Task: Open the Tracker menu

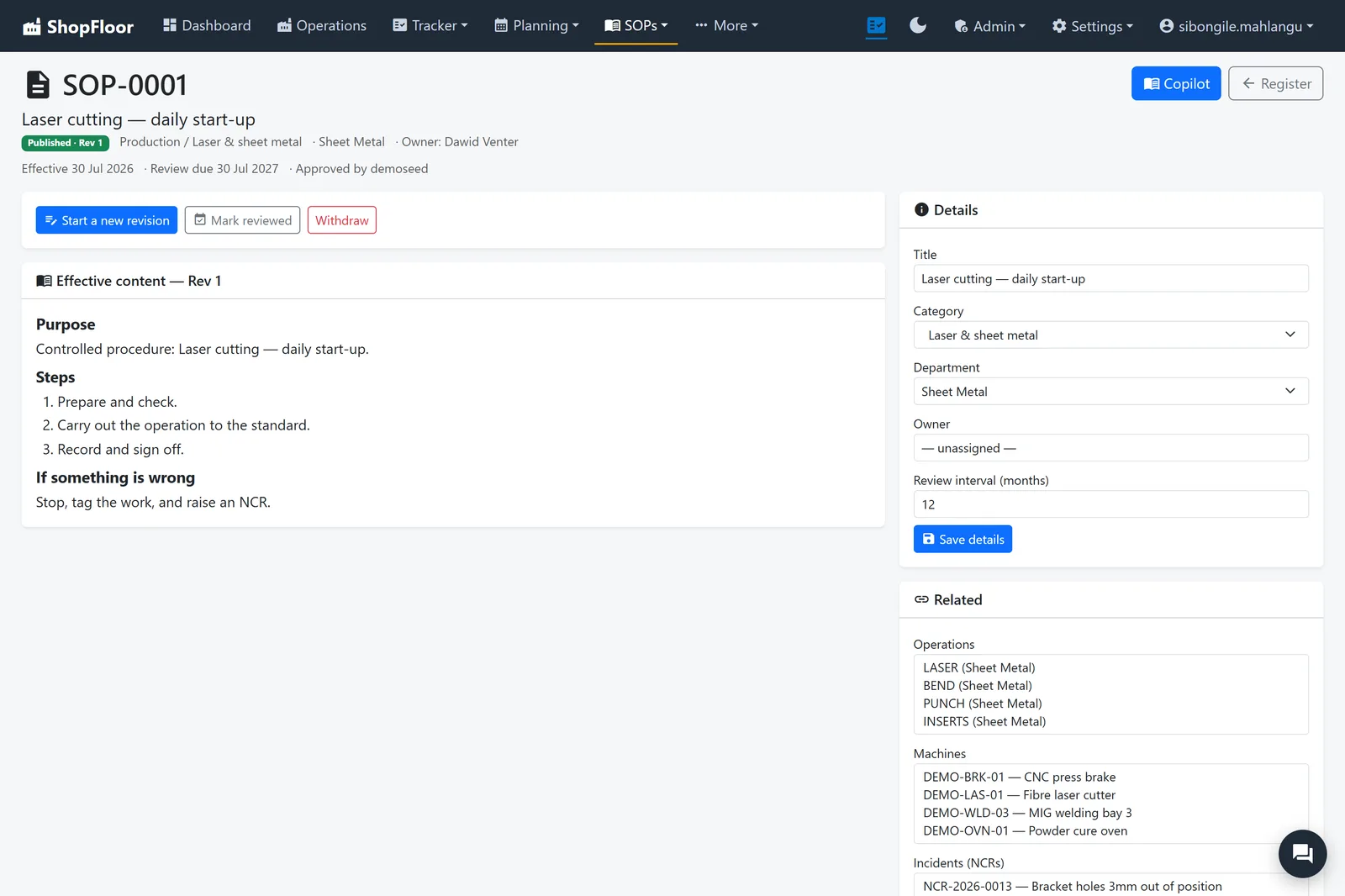Action: click(430, 26)
